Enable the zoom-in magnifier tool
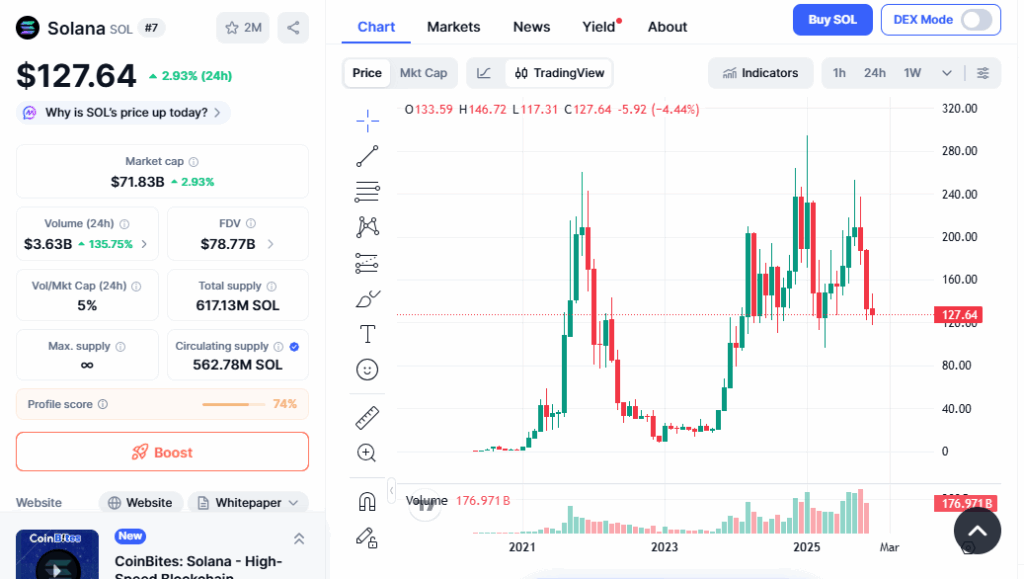This screenshot has width=1024, height=579. pyautogui.click(x=367, y=453)
